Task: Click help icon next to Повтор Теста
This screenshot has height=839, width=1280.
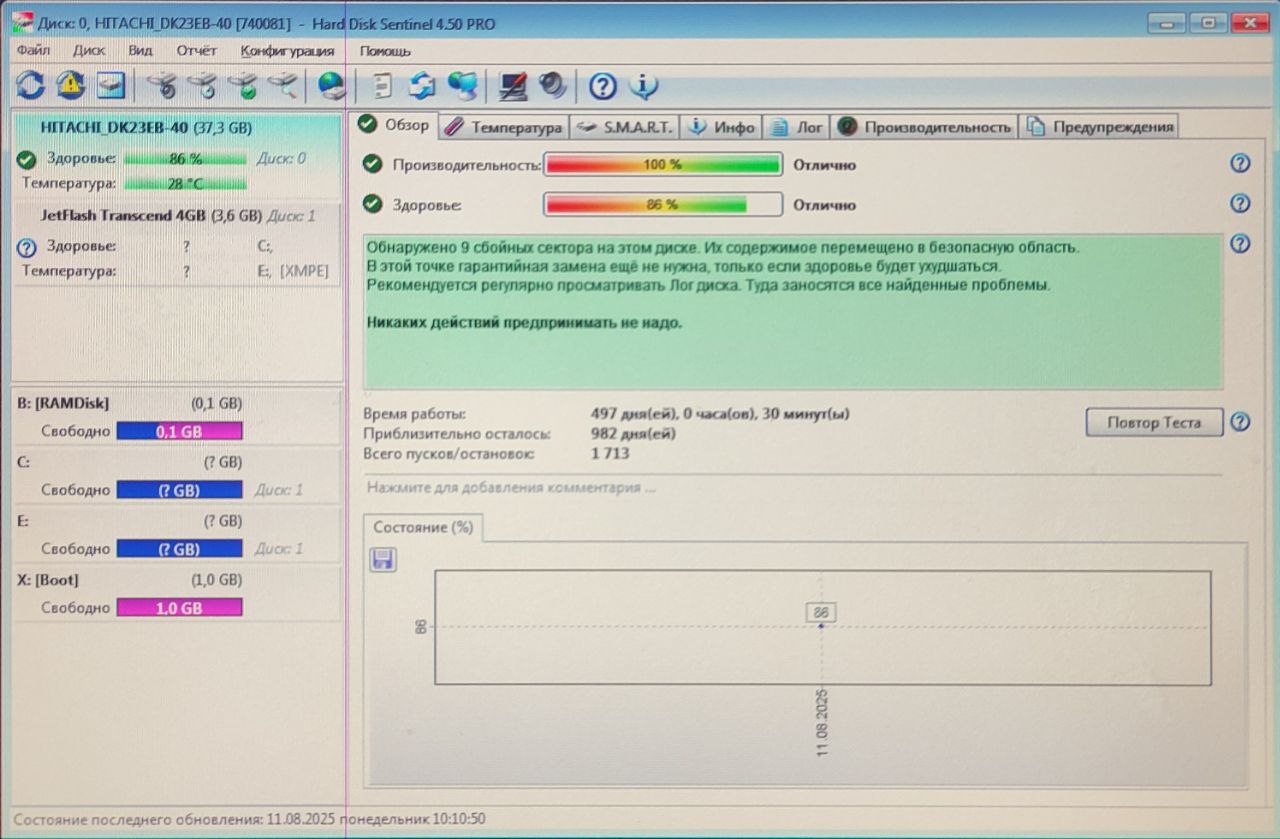Action: (x=1240, y=422)
